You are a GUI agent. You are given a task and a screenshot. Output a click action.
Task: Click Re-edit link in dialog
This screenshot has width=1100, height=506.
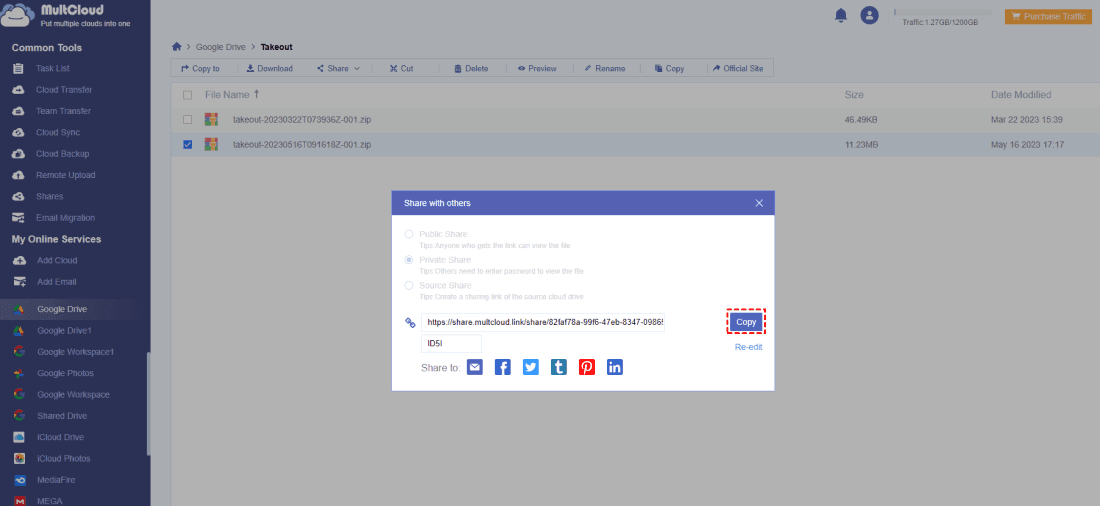pos(749,347)
